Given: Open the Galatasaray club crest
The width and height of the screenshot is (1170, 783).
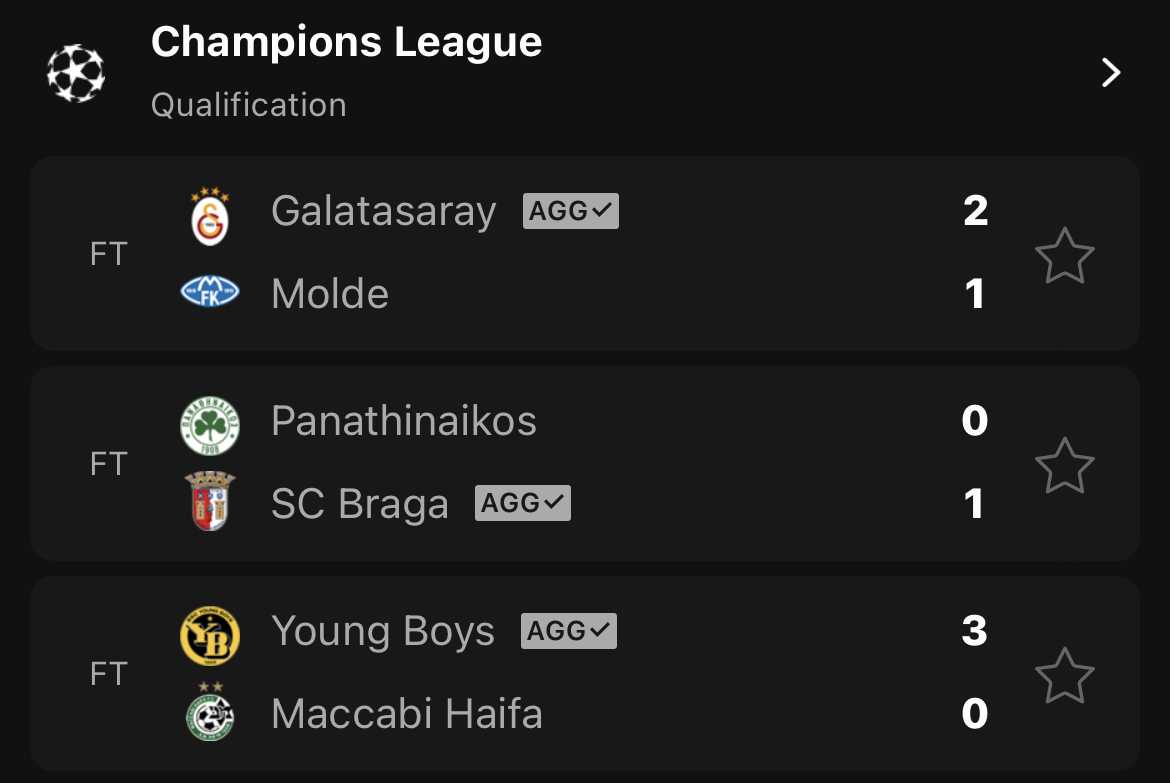Looking at the screenshot, I should tap(210, 216).
